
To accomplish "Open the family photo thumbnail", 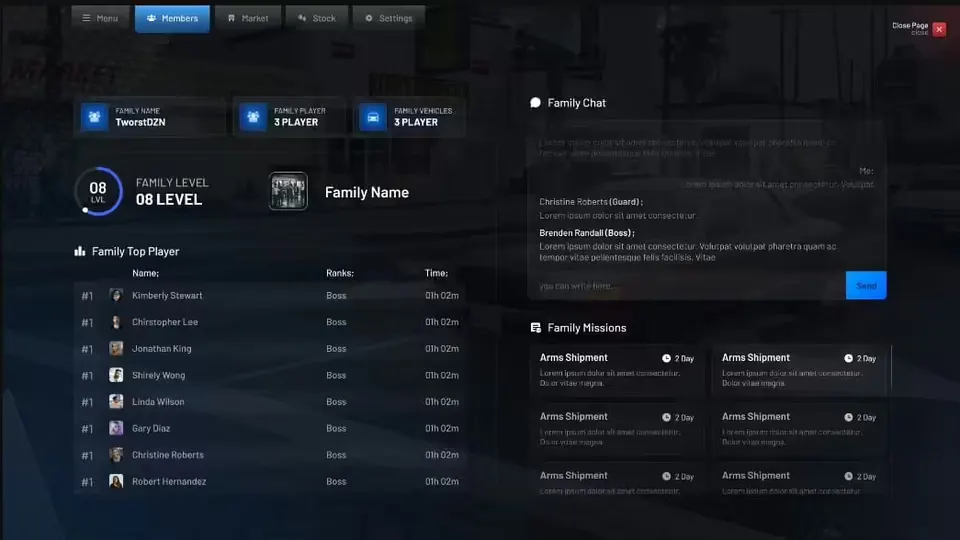I will 288,191.
